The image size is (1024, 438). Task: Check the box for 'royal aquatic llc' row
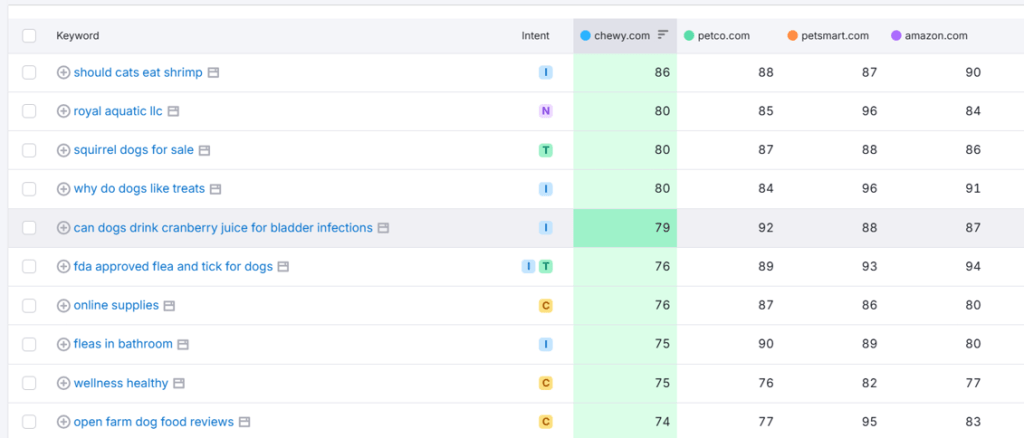tap(29, 111)
